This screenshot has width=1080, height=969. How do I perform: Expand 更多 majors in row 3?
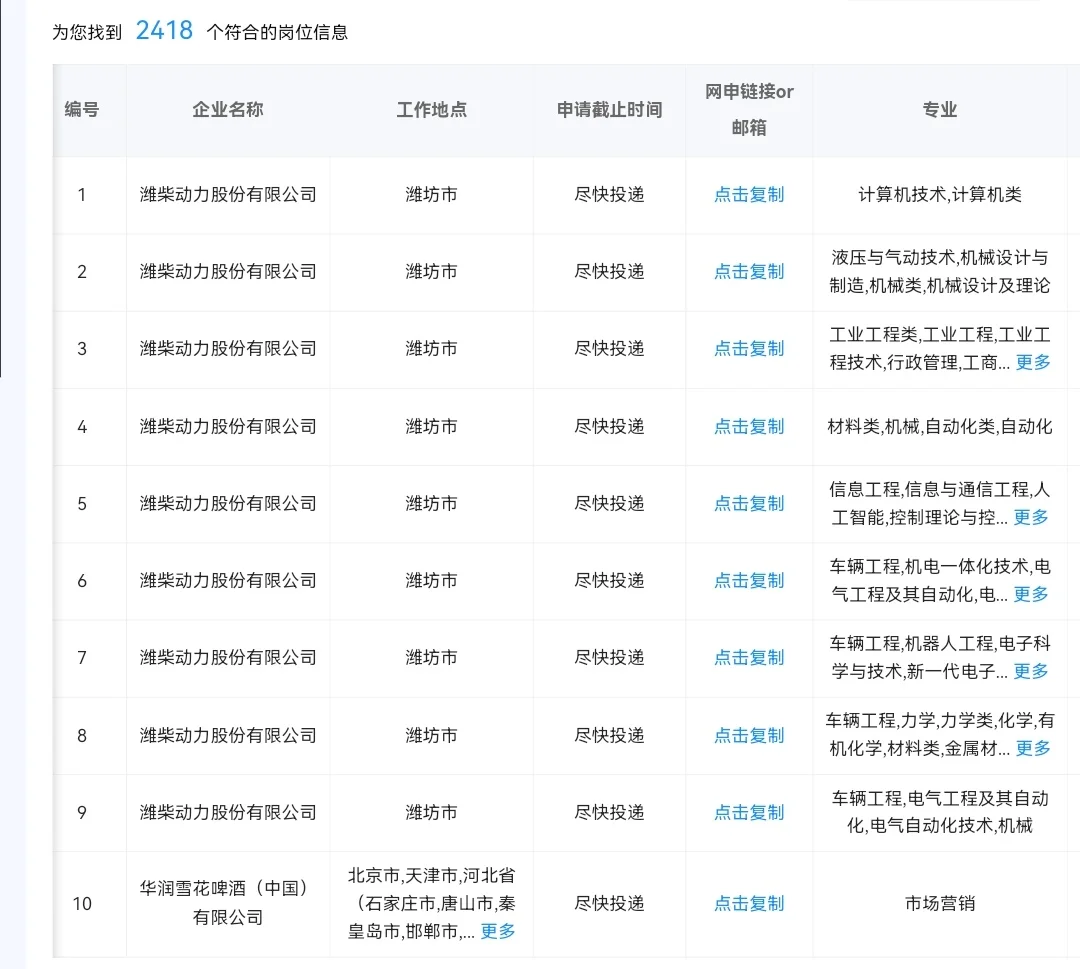point(1031,363)
